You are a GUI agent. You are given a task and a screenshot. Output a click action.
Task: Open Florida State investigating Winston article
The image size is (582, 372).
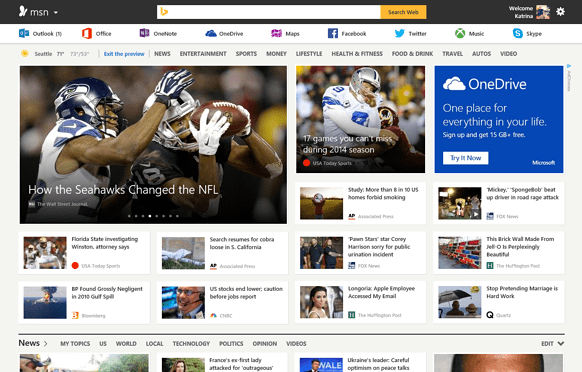click(x=84, y=252)
